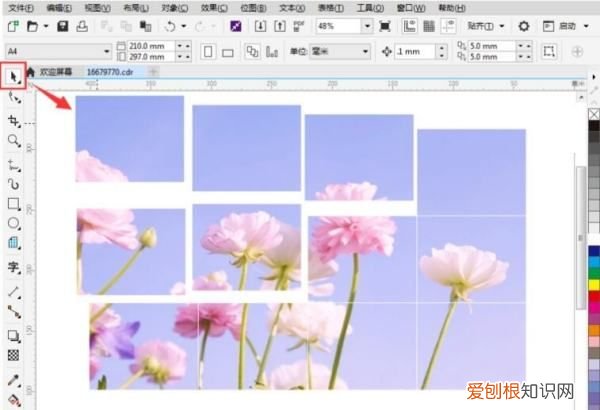Image resolution: width=600 pixels, height=410 pixels.
Task: Set page to Landscape orientation
Action: tap(228, 52)
